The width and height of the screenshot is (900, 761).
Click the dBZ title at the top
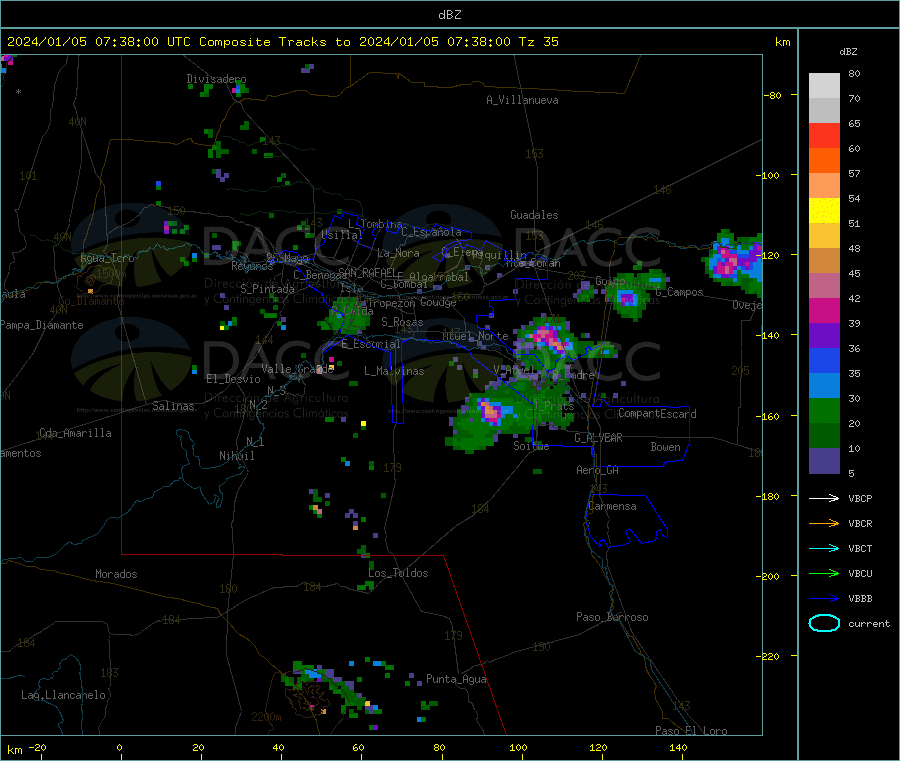(x=449, y=15)
